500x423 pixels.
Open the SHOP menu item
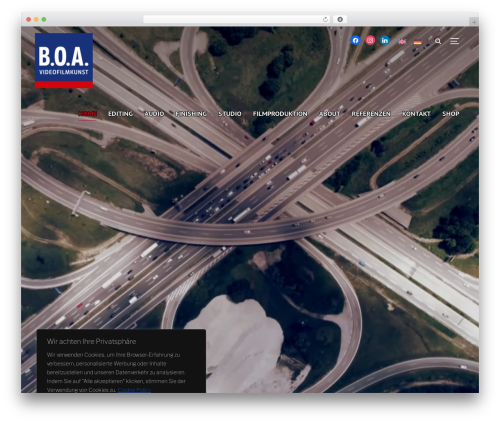451,114
